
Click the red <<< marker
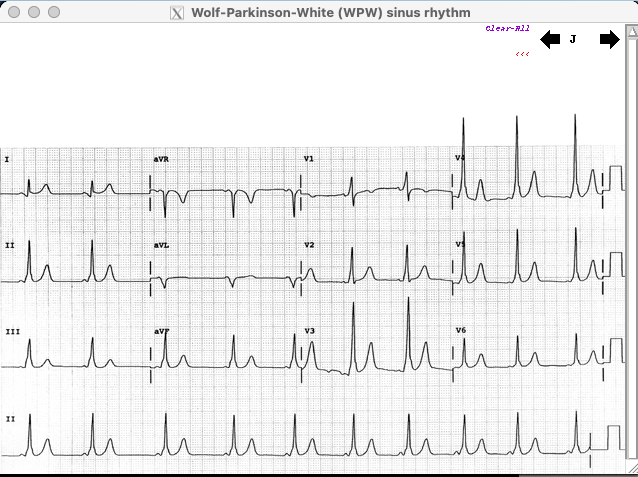pos(522,54)
